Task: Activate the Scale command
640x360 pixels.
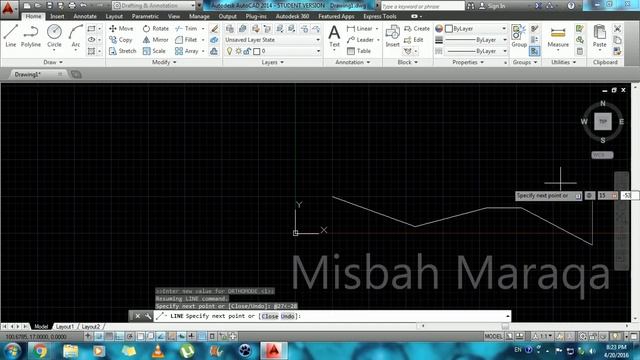Action: click(154, 51)
